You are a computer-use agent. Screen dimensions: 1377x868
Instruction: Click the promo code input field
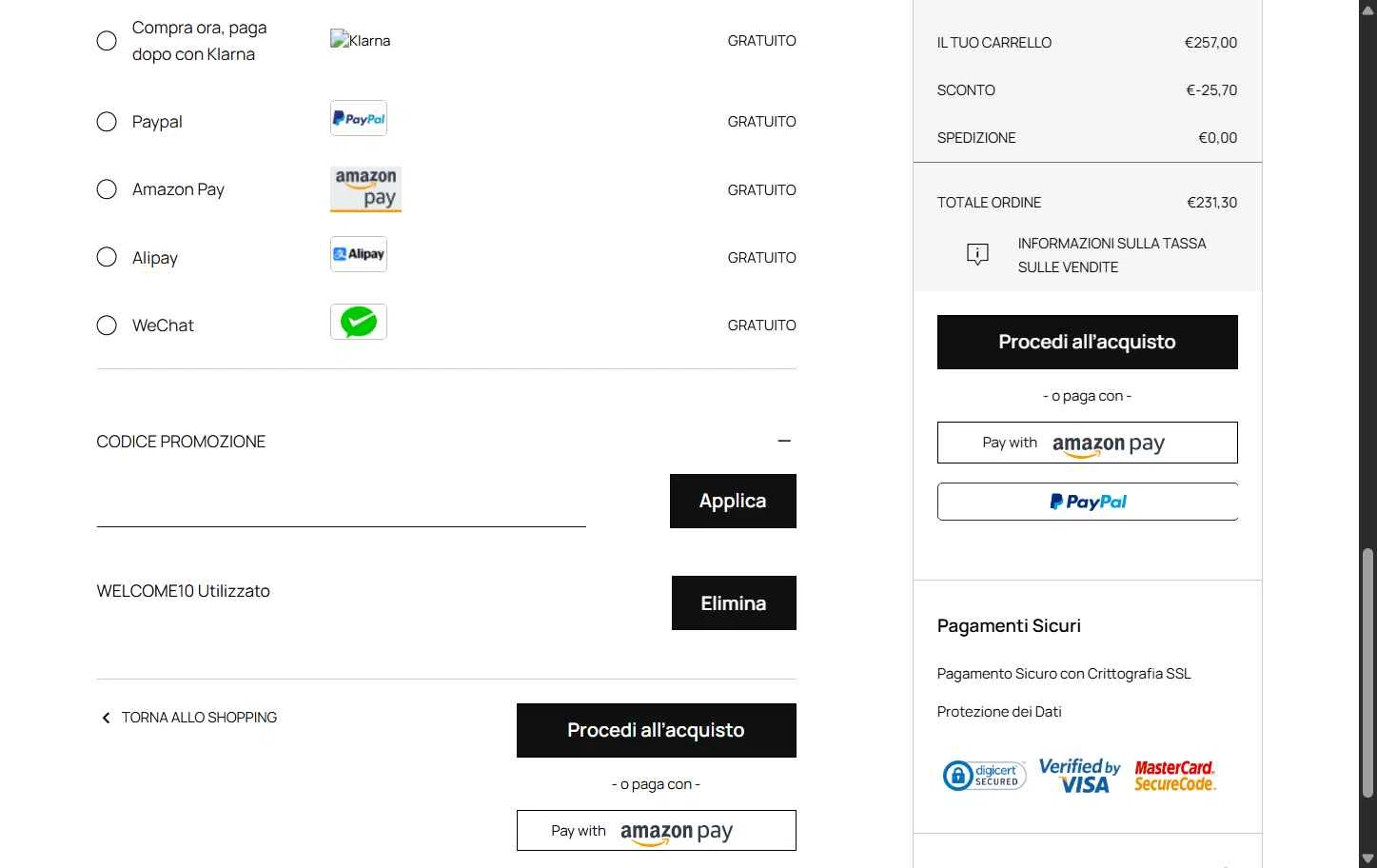341,502
